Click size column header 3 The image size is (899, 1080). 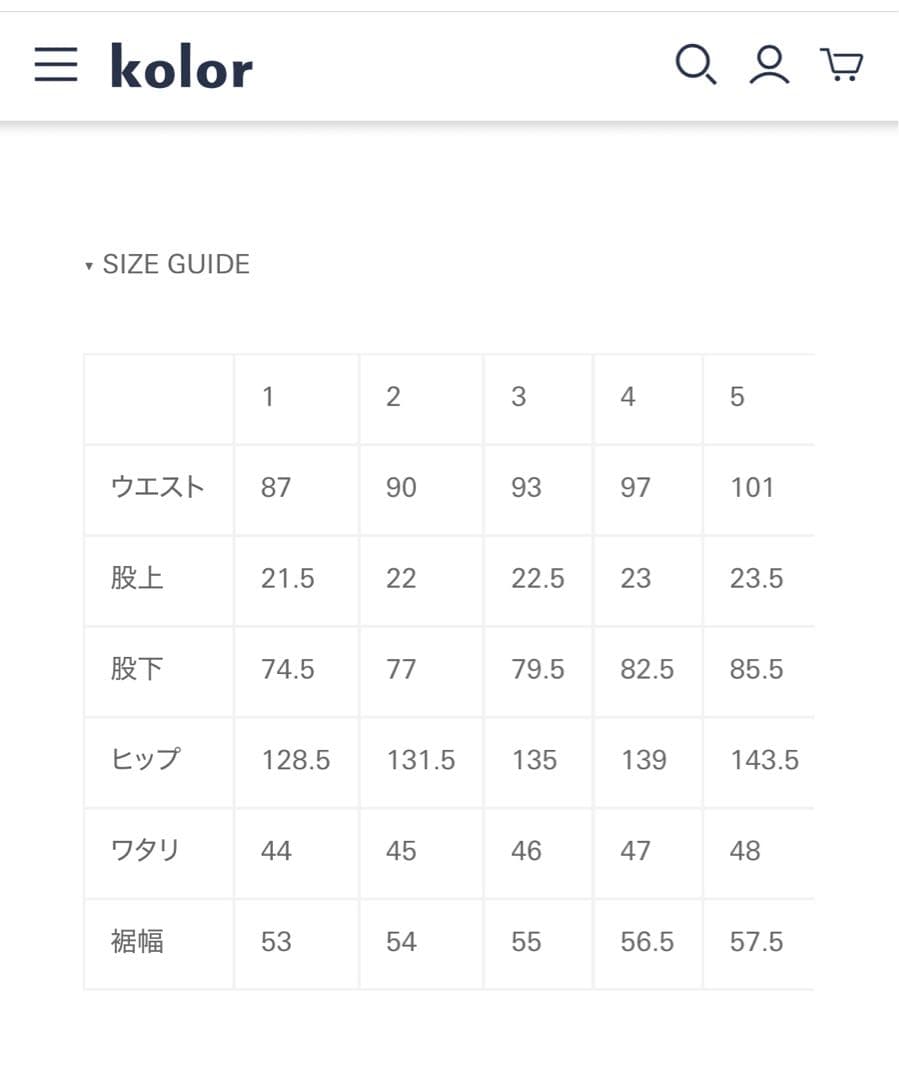pyautogui.click(x=518, y=397)
